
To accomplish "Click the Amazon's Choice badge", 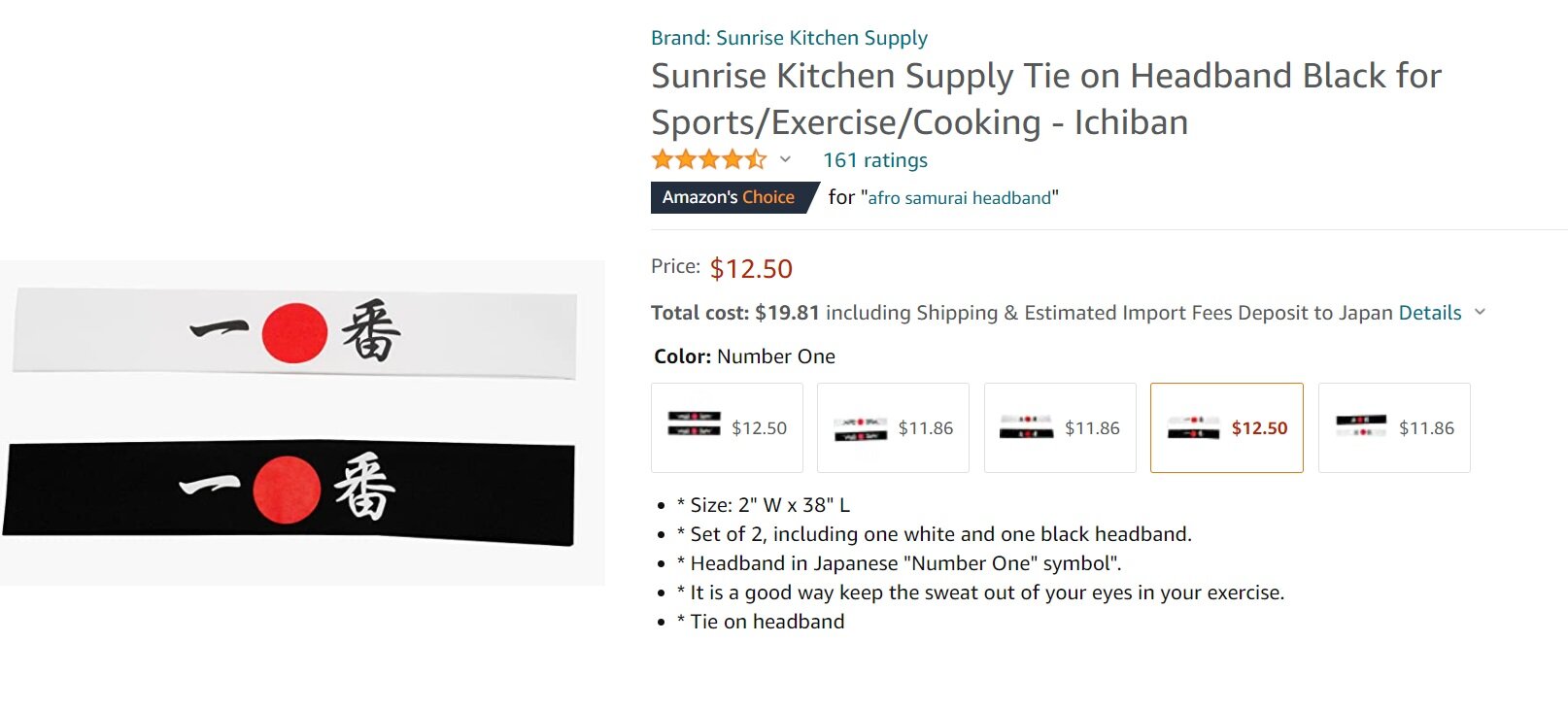I will tap(729, 197).
